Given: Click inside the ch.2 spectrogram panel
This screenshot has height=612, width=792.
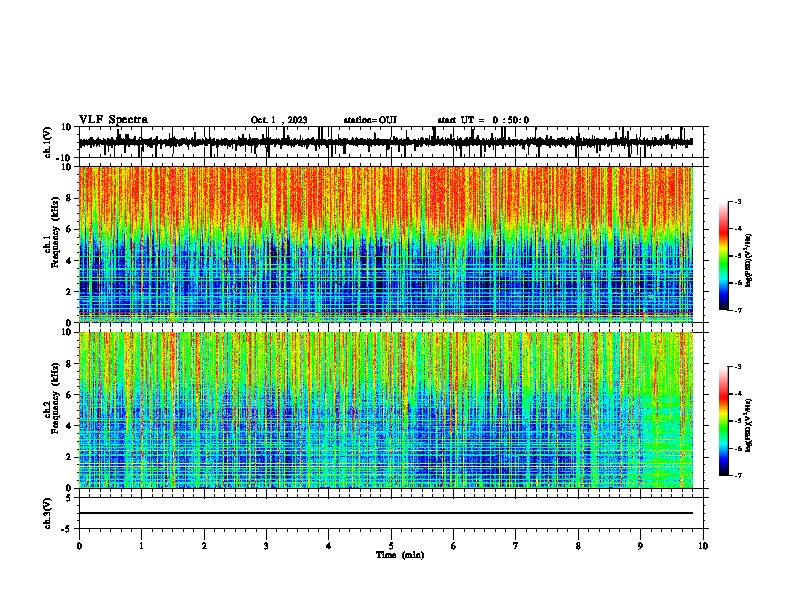Looking at the screenshot, I should click(x=386, y=410).
